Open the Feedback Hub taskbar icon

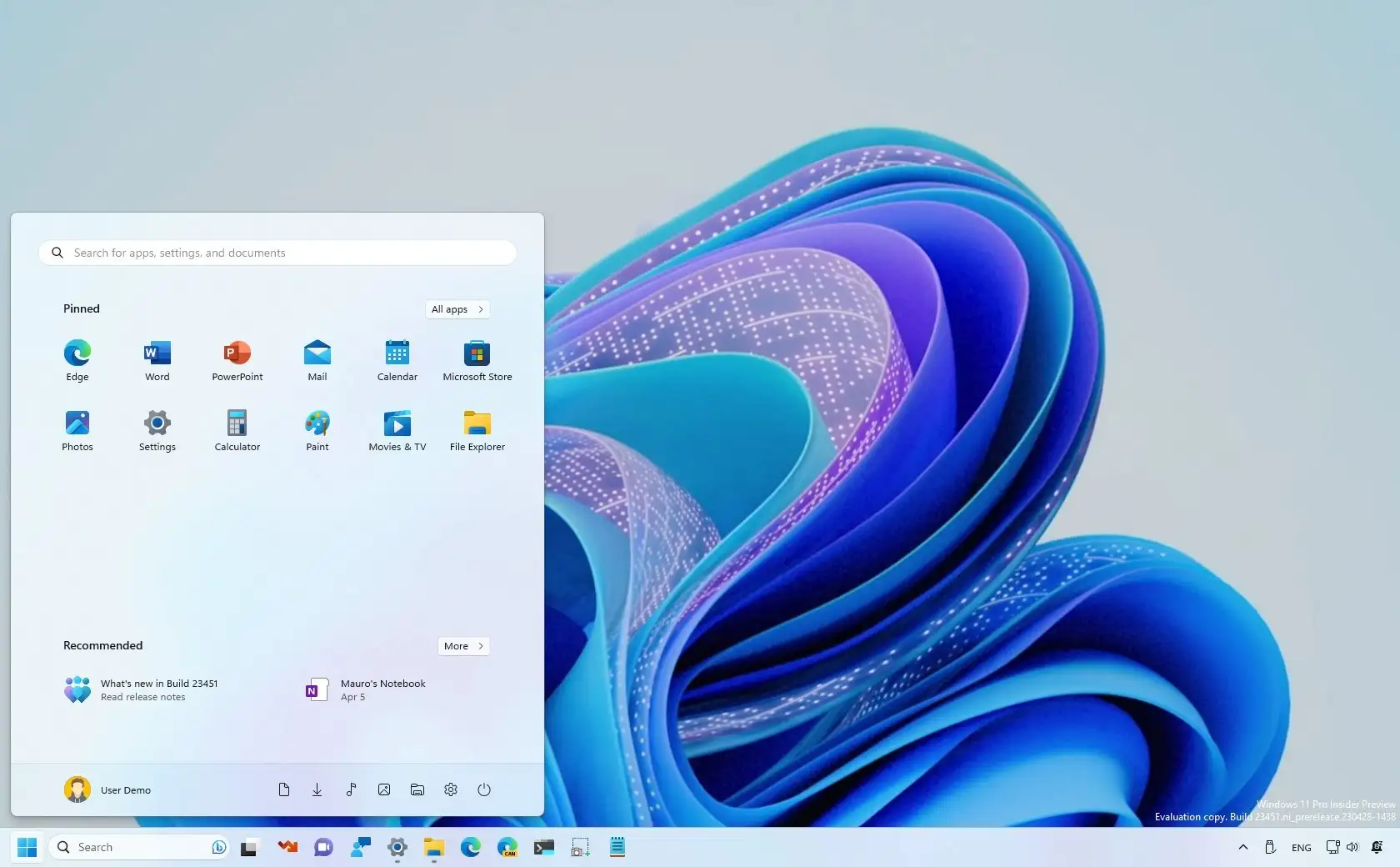tap(361, 847)
